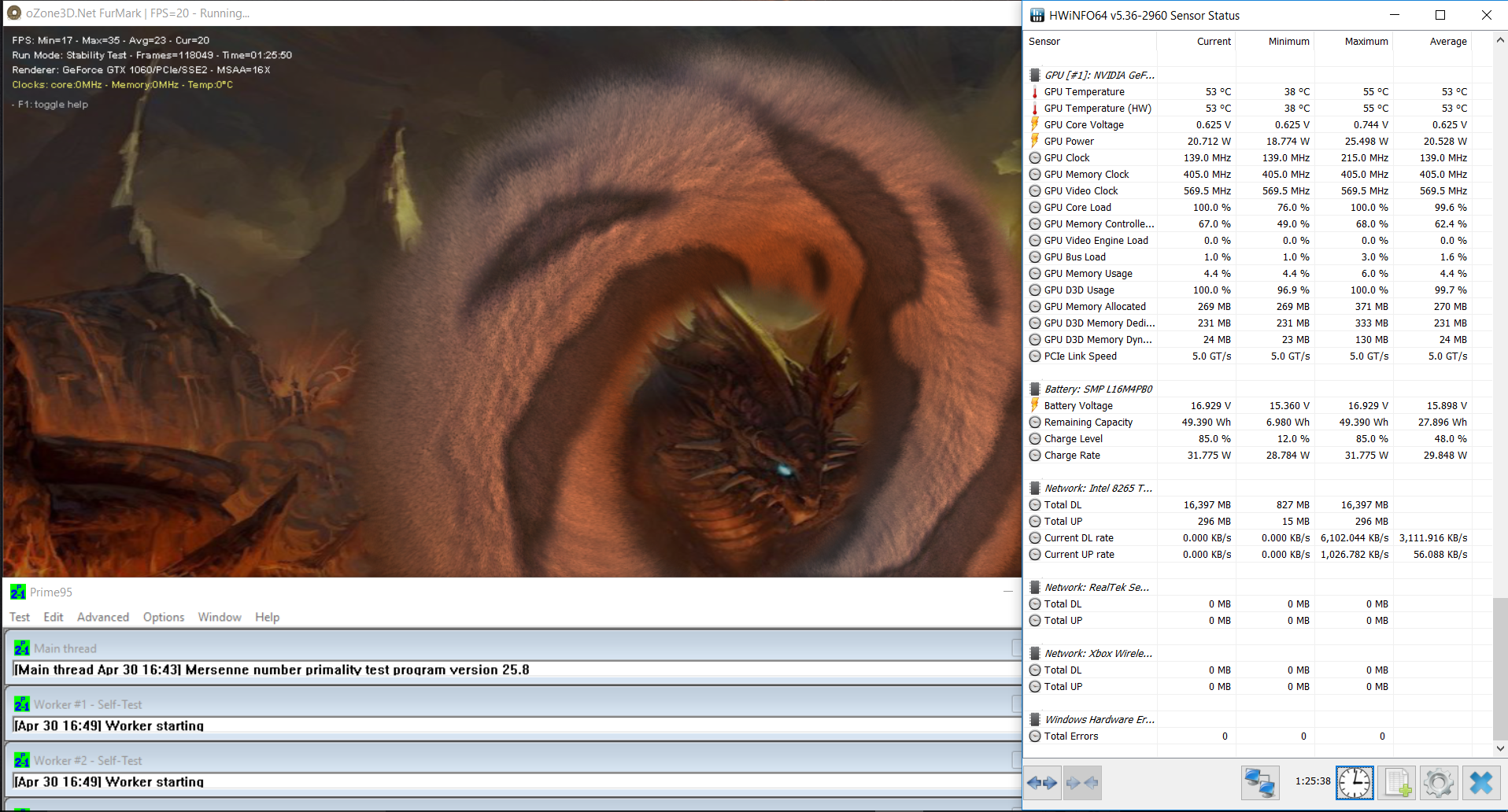Click the Main thread window icon in Prime95
Screen dimensions: 1508x812
click(x=22, y=648)
